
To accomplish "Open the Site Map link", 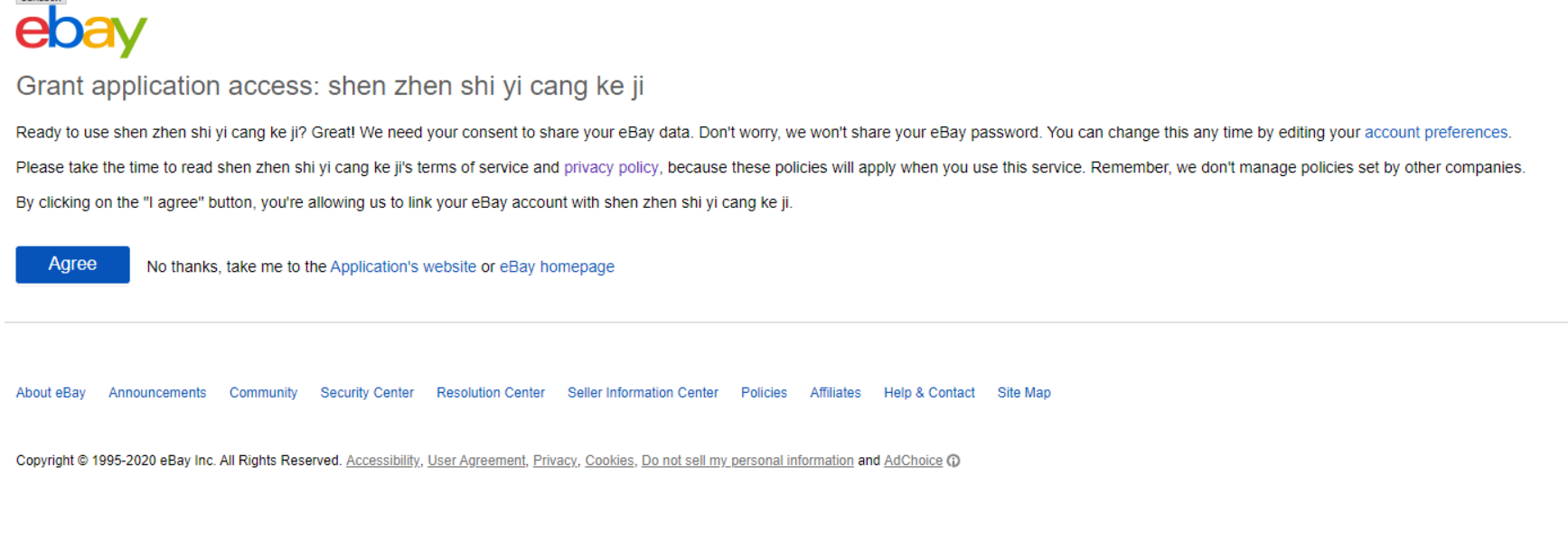I will click(1024, 393).
